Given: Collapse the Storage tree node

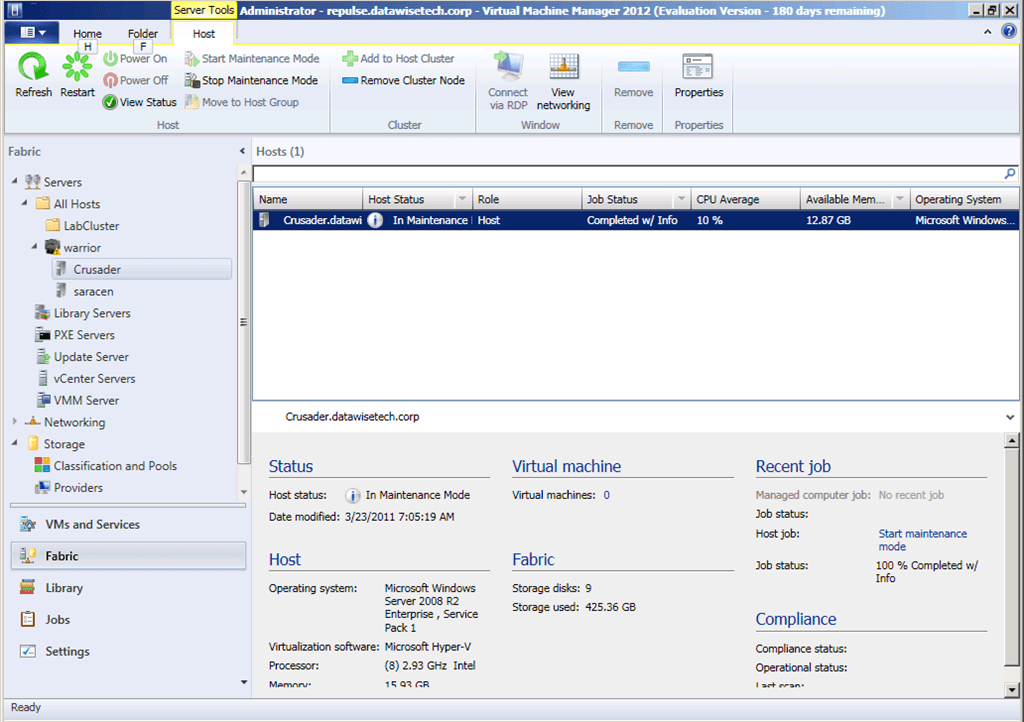Looking at the screenshot, I should [x=14, y=443].
